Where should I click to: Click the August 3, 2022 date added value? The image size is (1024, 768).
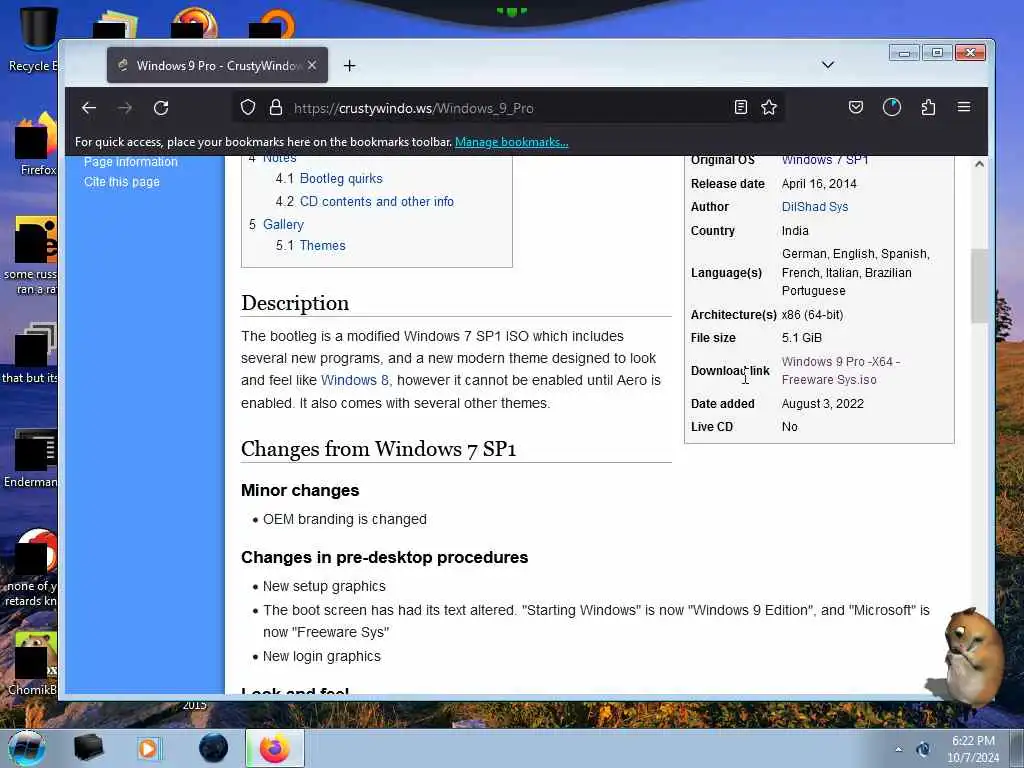(823, 404)
